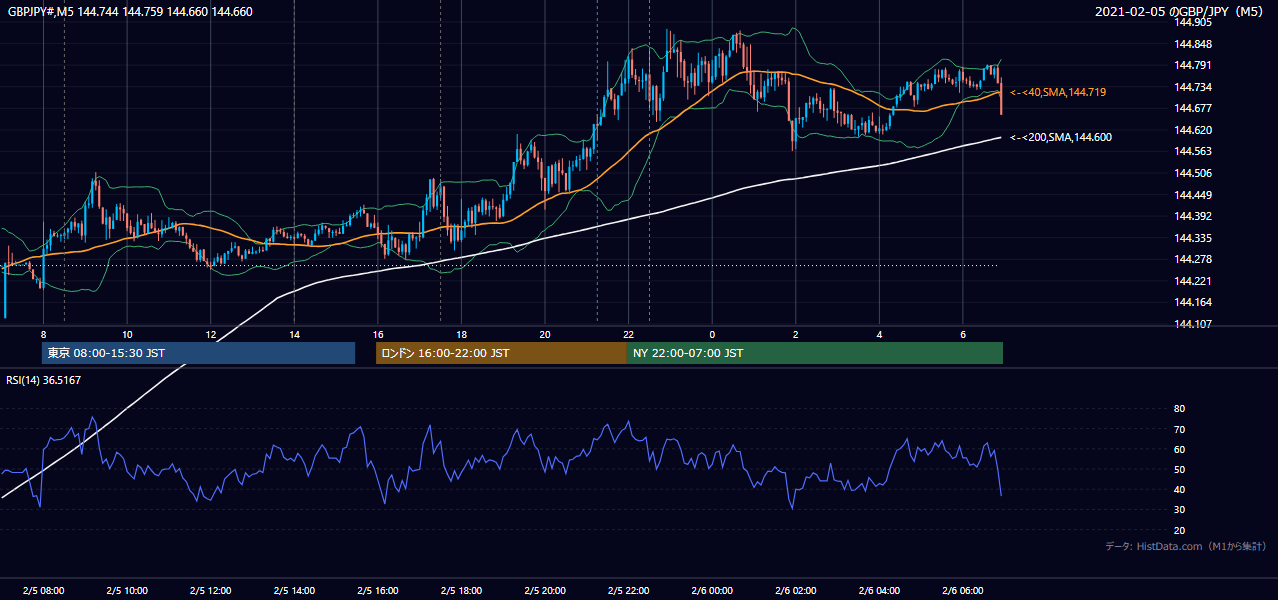Click the HistData.com data source credit

[1185, 546]
